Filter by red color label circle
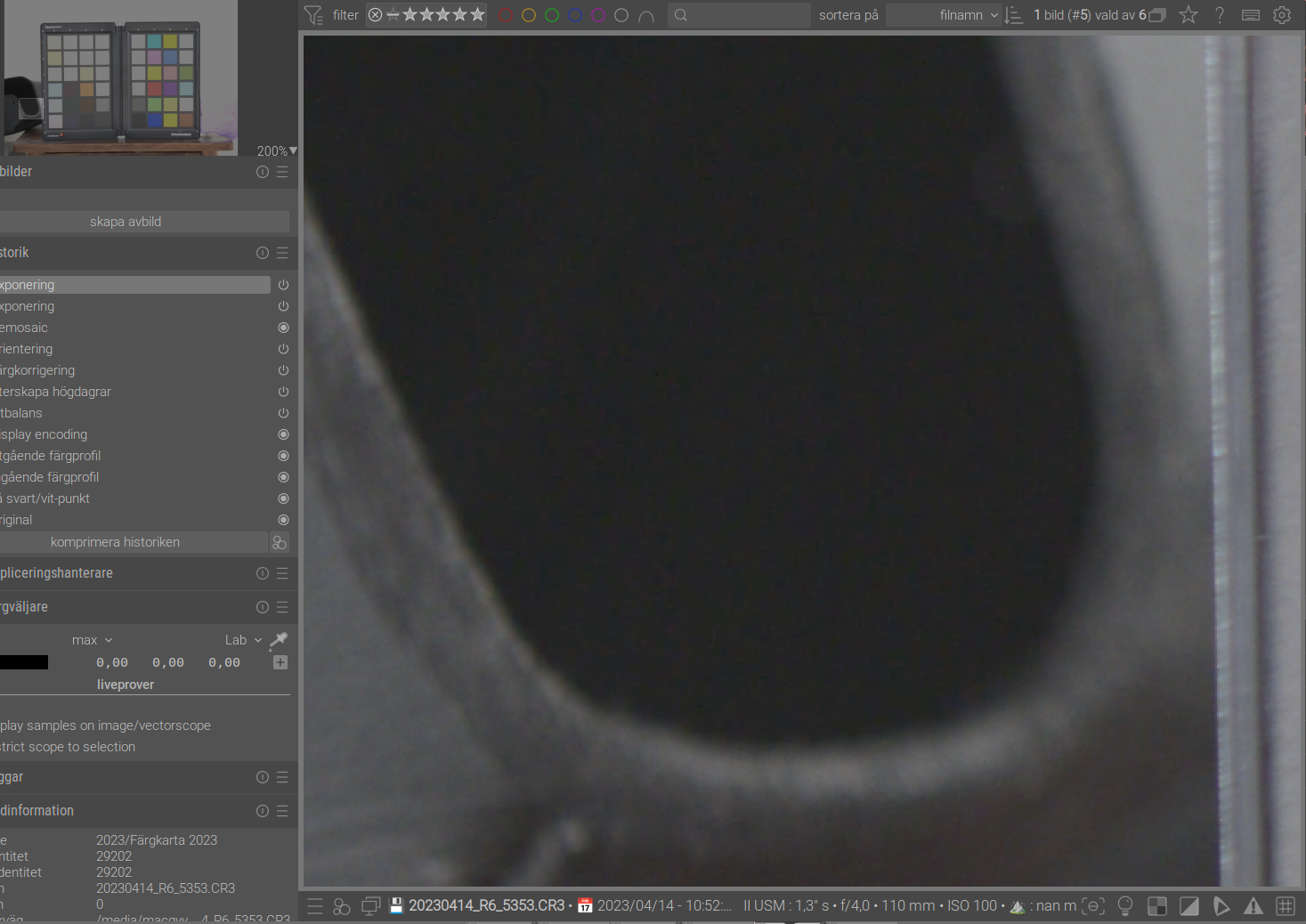 (506, 15)
